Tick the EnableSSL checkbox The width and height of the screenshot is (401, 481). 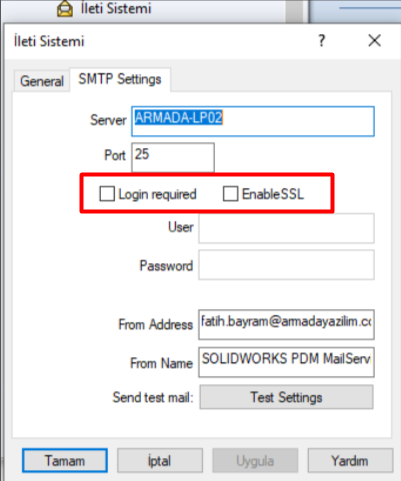[x=230, y=194]
